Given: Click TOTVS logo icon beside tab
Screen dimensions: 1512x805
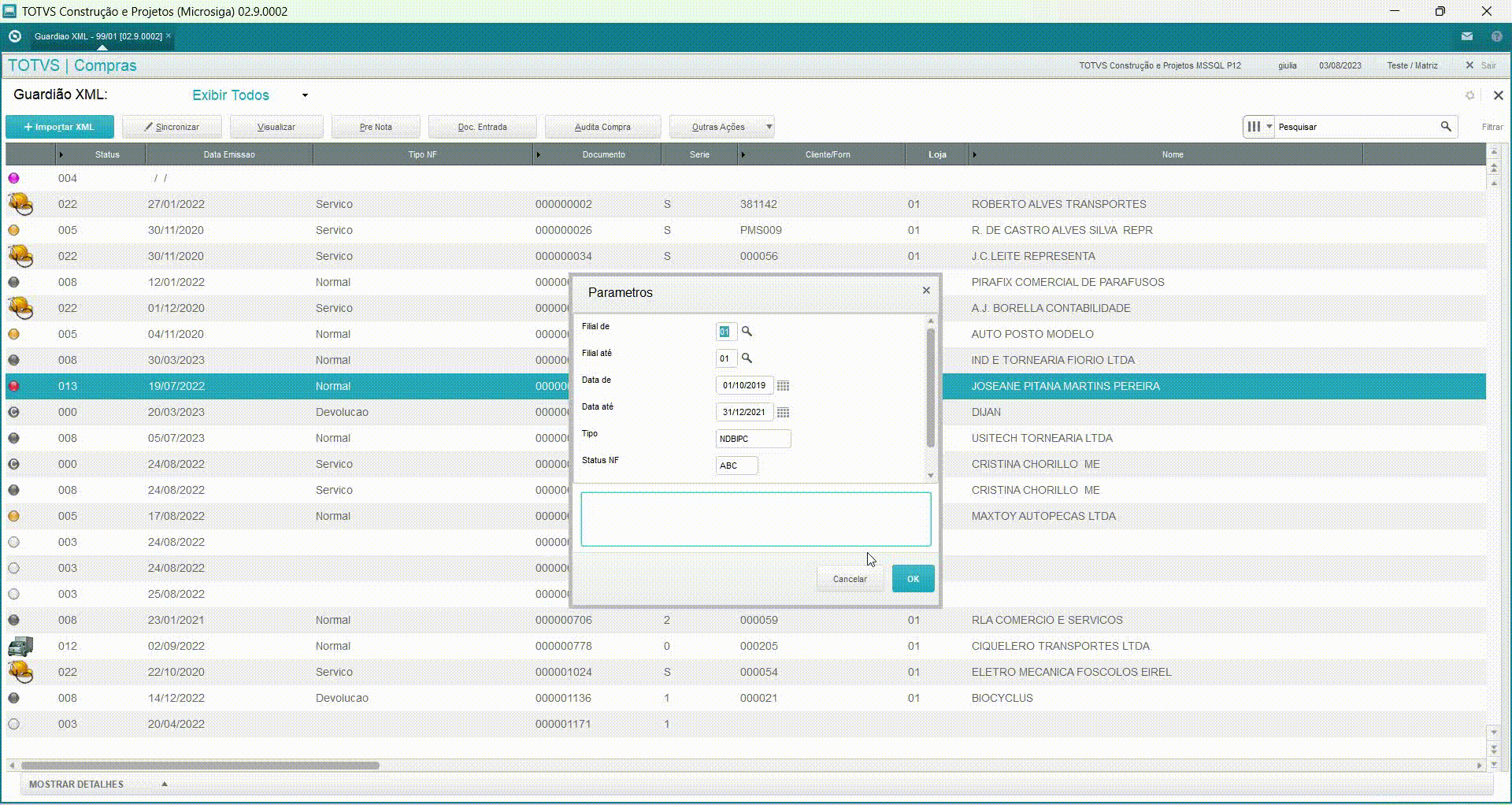Looking at the screenshot, I should pyautogui.click(x=14, y=36).
